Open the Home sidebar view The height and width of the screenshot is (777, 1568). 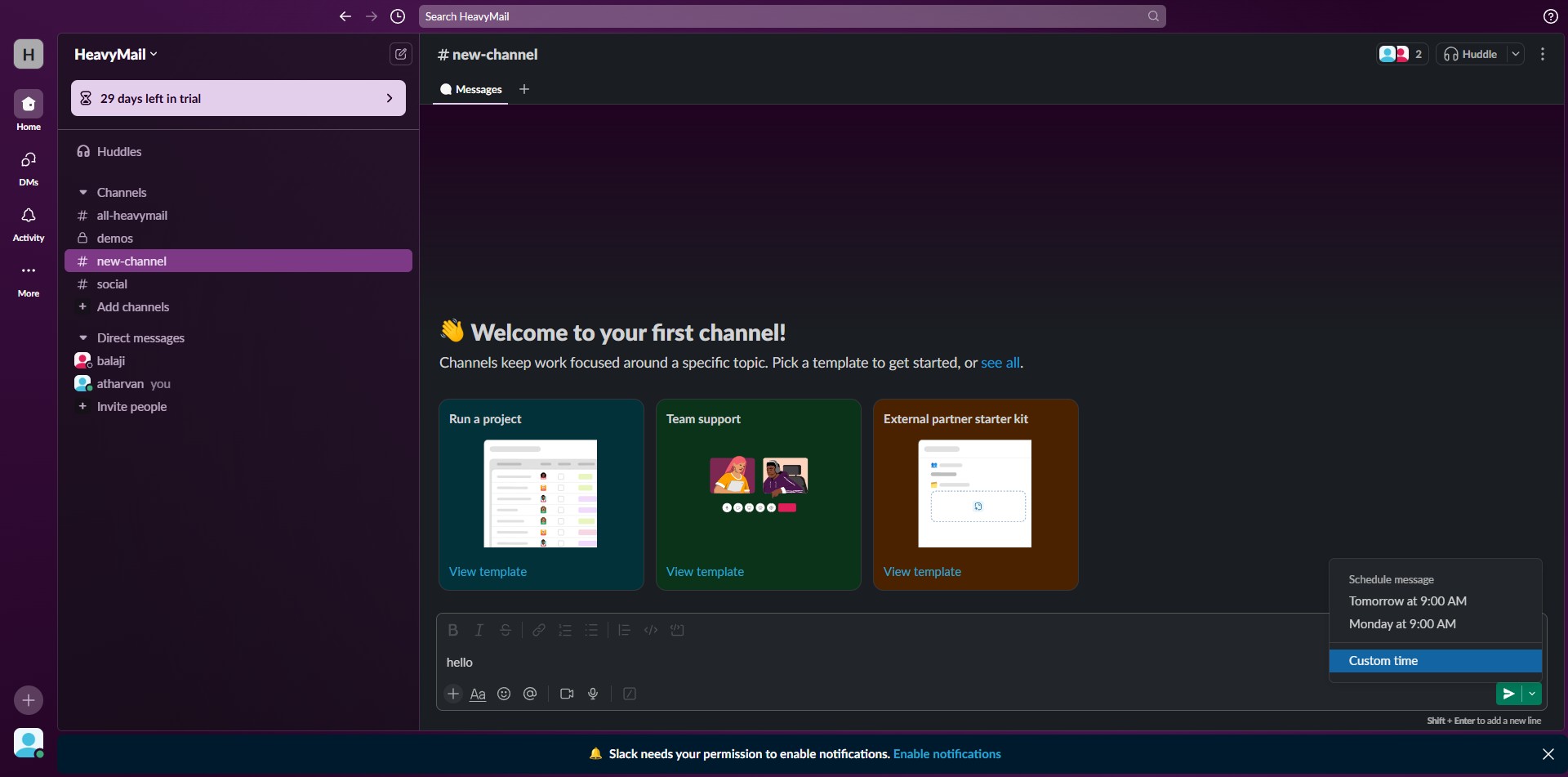point(29,110)
